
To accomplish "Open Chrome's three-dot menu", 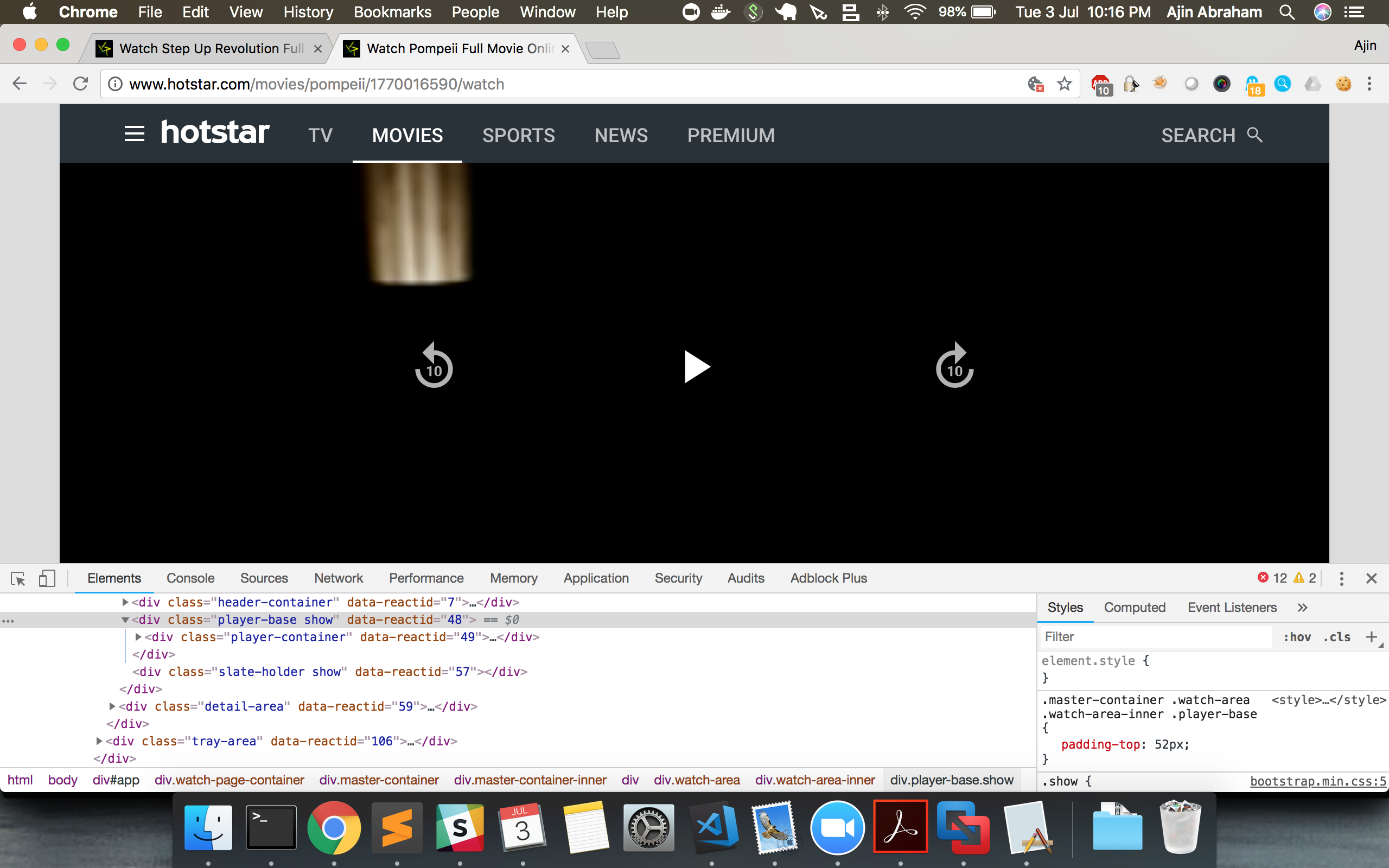I will click(x=1369, y=84).
